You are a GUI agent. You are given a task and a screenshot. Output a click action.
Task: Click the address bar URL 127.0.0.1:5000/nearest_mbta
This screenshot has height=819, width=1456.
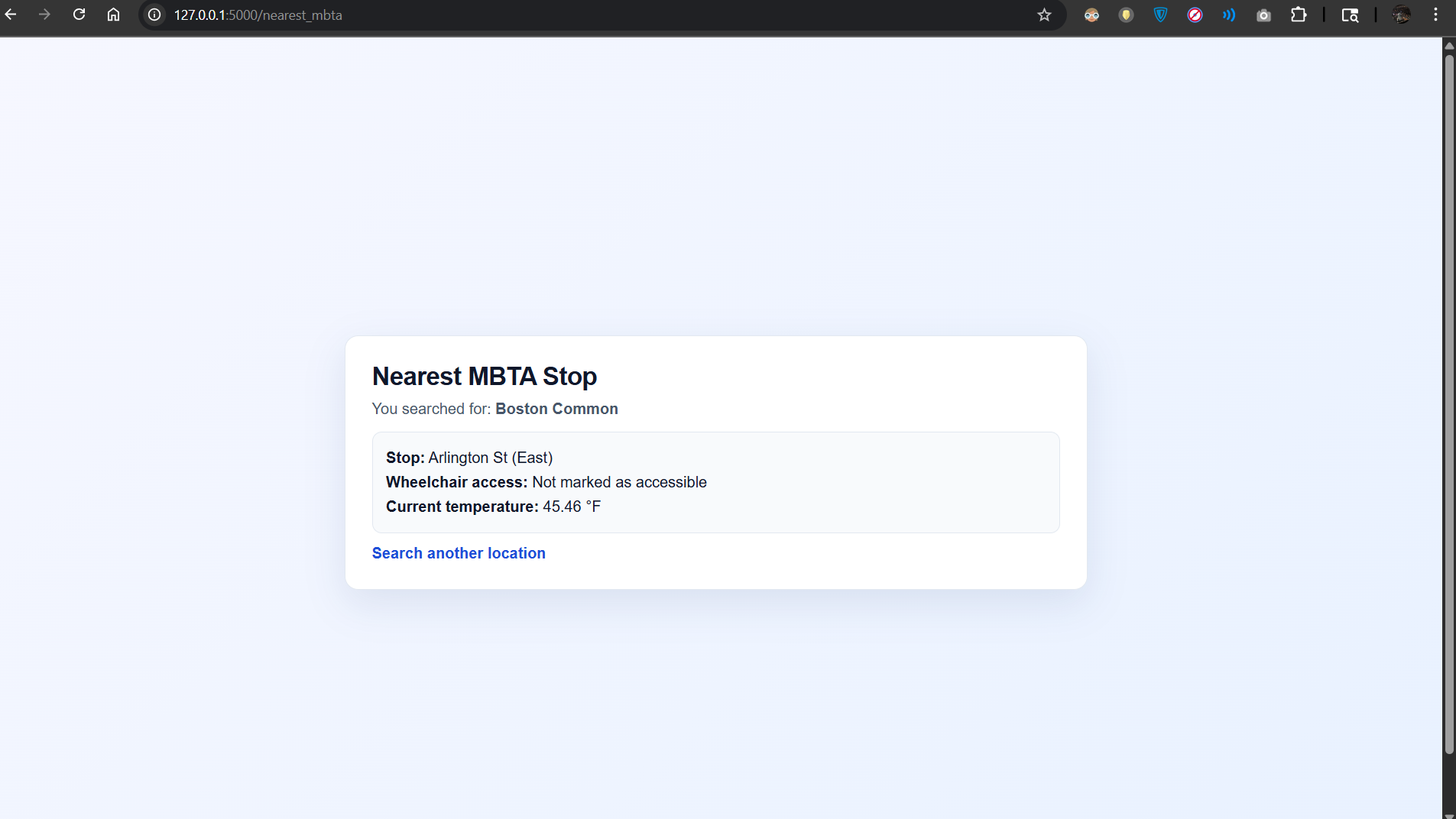coord(258,15)
